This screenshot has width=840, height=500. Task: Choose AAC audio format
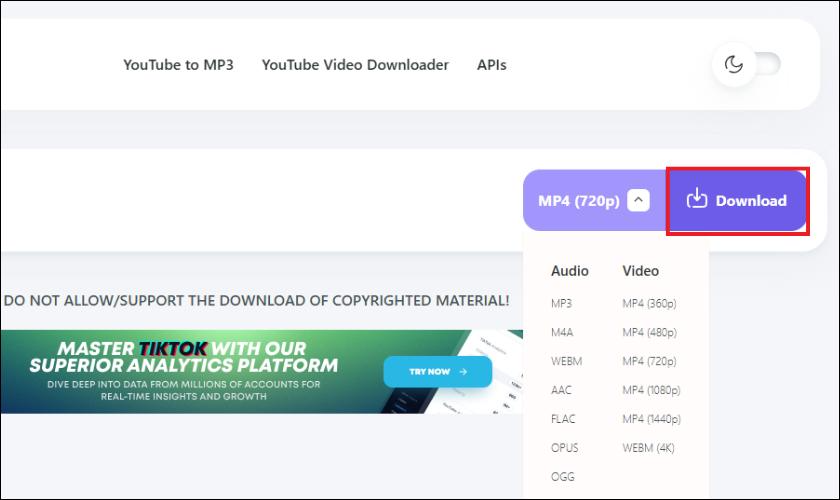(561, 390)
